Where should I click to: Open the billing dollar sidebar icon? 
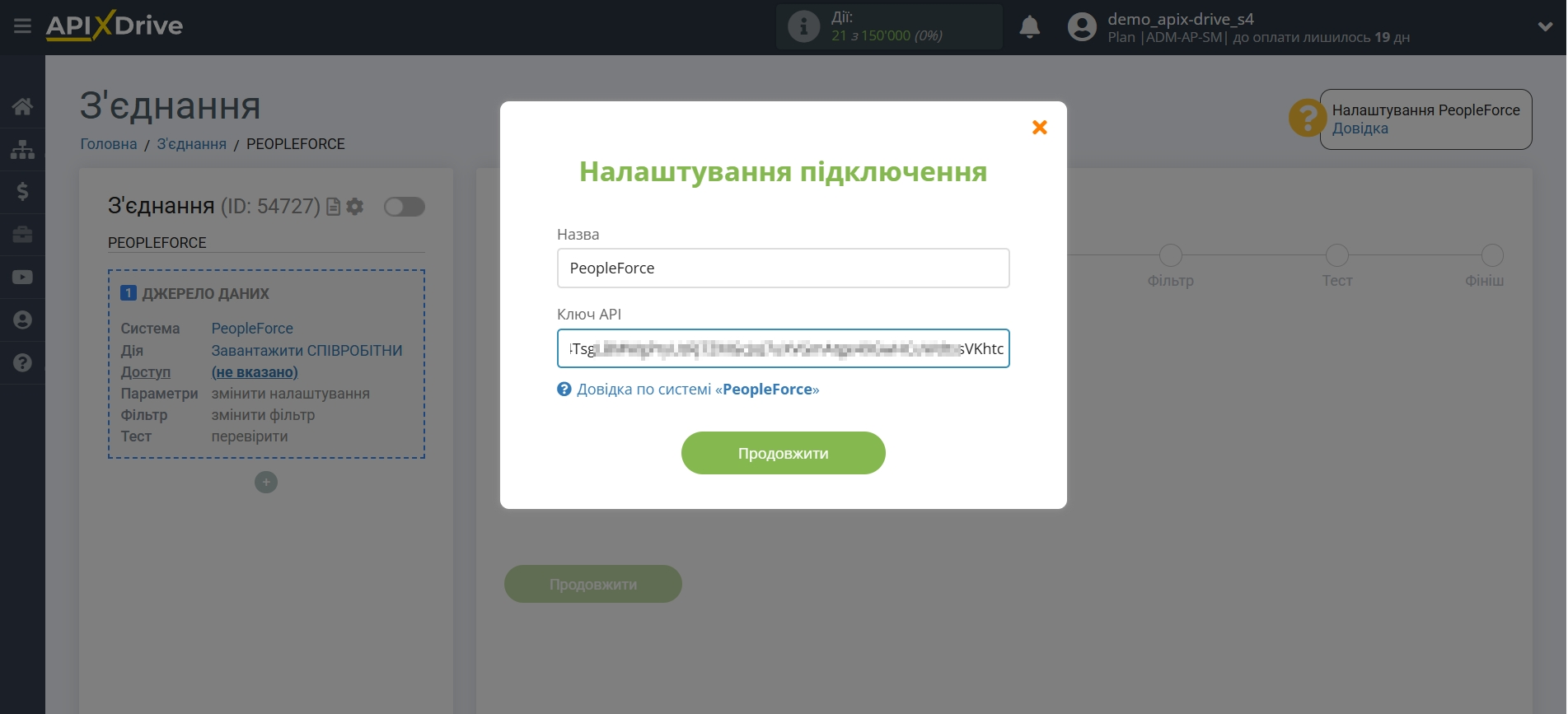22,192
